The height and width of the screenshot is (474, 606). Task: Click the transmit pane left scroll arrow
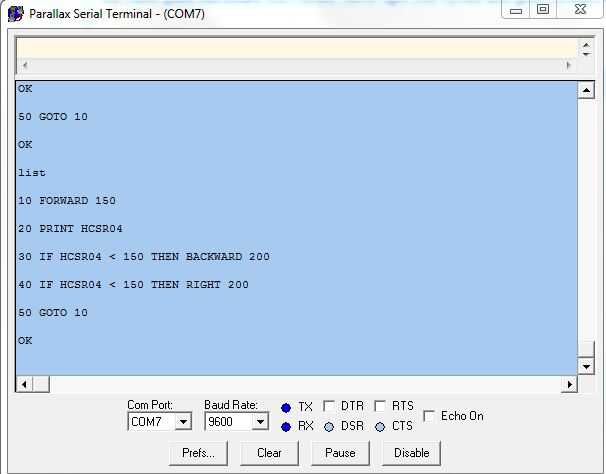(x=25, y=65)
